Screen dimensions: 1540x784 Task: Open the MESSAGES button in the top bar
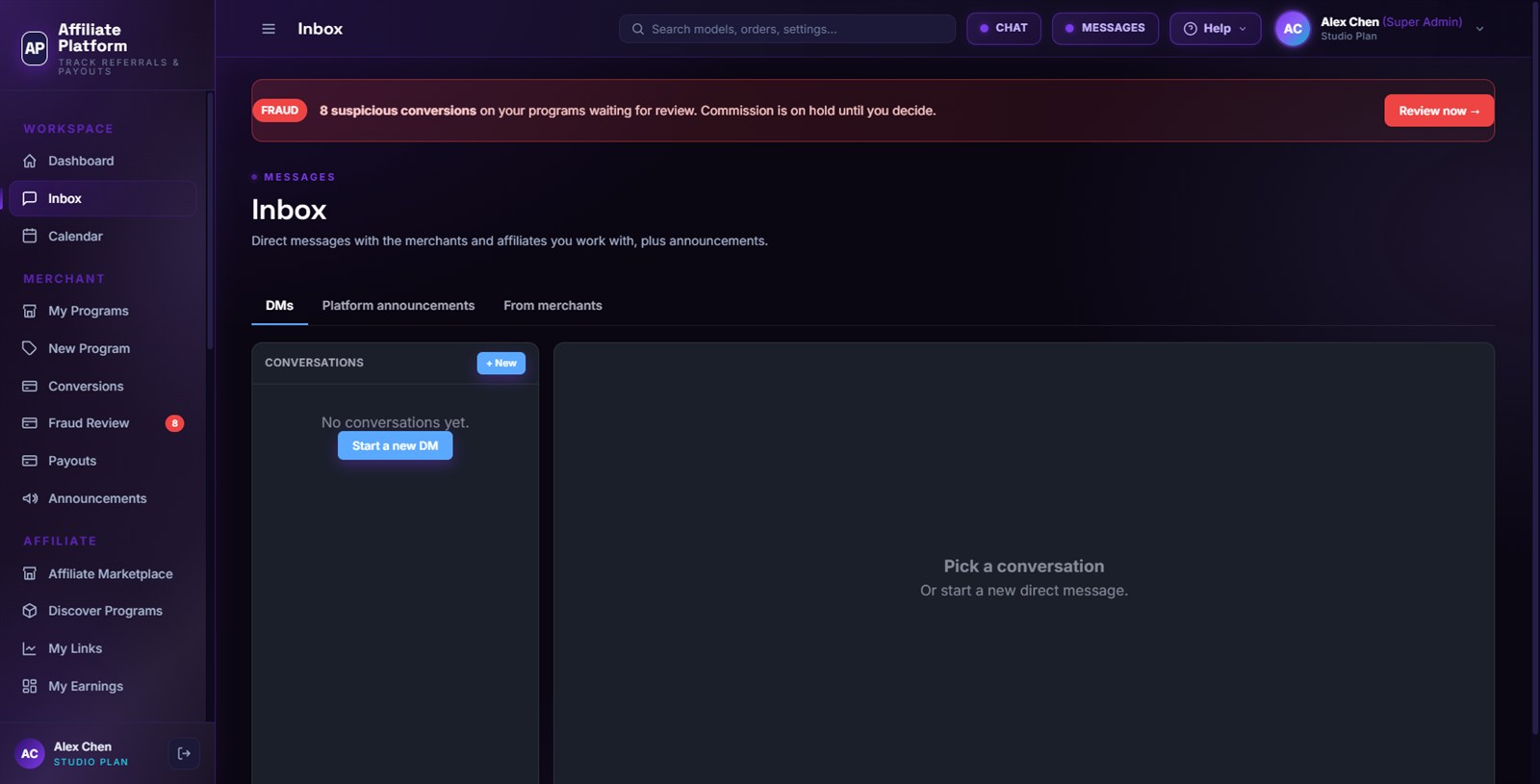coord(1105,29)
